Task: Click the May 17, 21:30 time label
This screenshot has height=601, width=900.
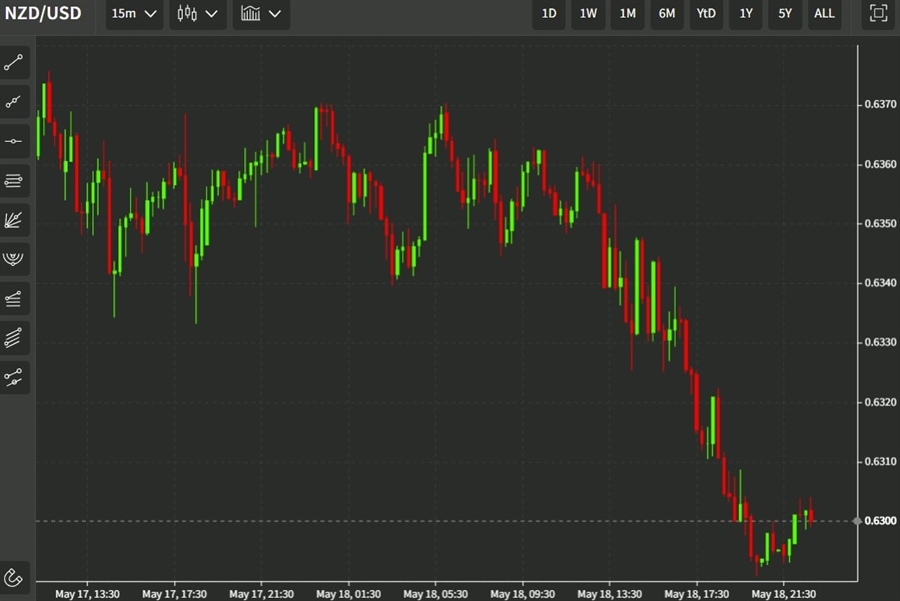Action: coord(261,594)
